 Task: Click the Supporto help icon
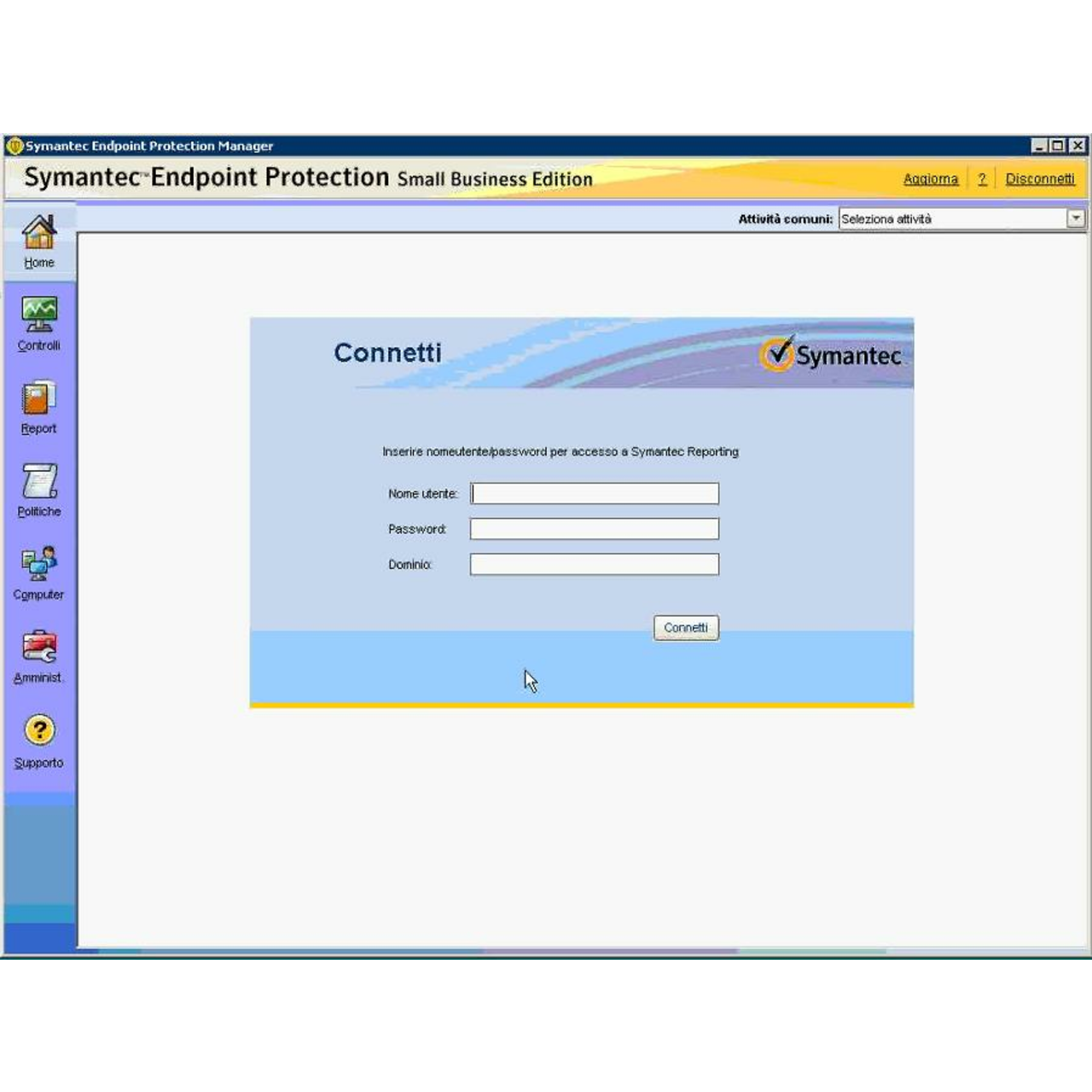tap(38, 731)
